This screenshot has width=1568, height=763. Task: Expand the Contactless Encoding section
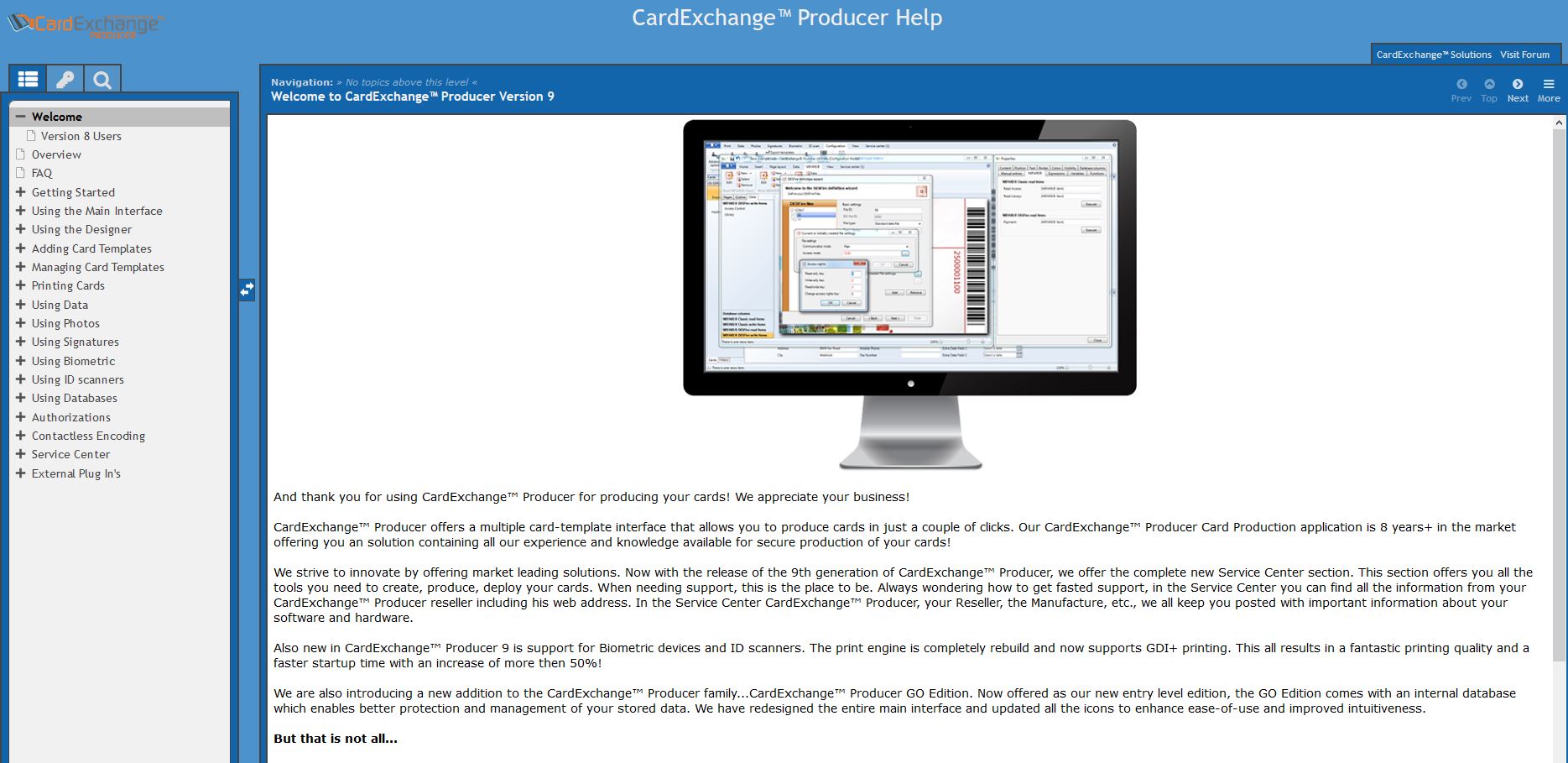[21, 436]
